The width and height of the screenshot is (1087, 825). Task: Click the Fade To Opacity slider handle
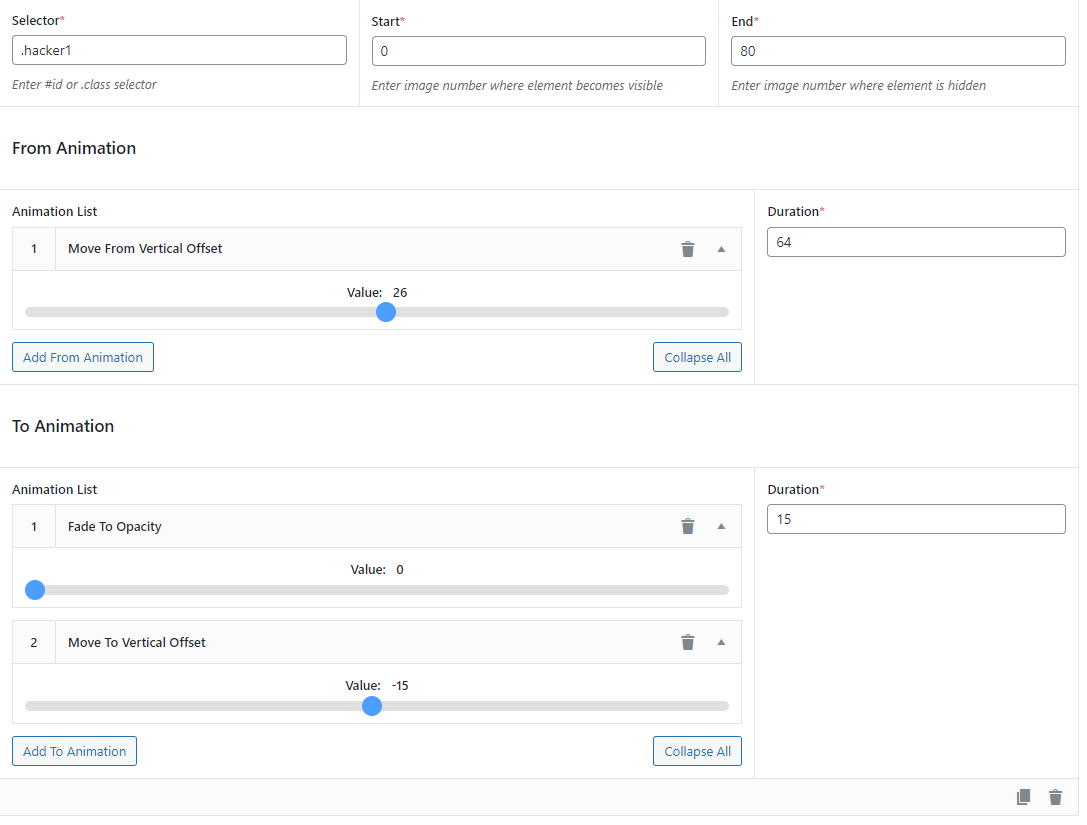click(35, 591)
